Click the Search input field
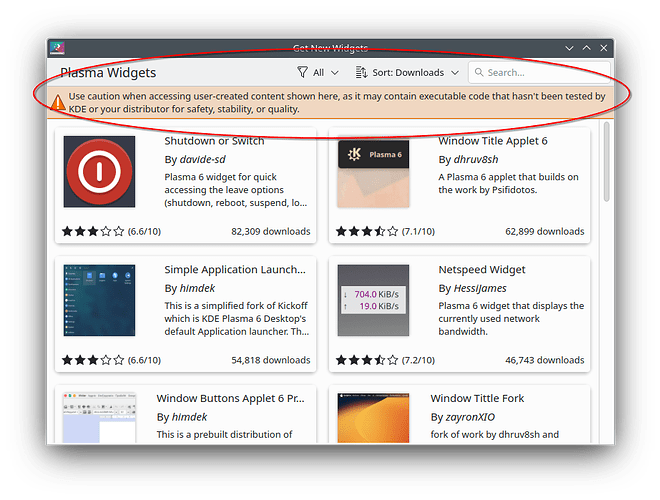Image resolution: width=660 pixels, height=500 pixels. coord(539,72)
